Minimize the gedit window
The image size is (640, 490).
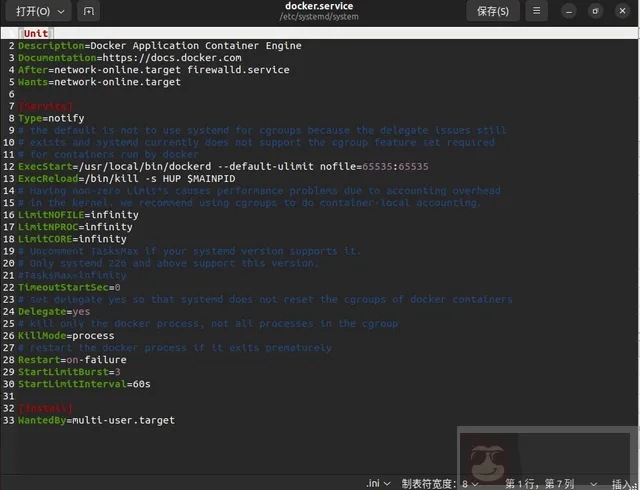570,12
